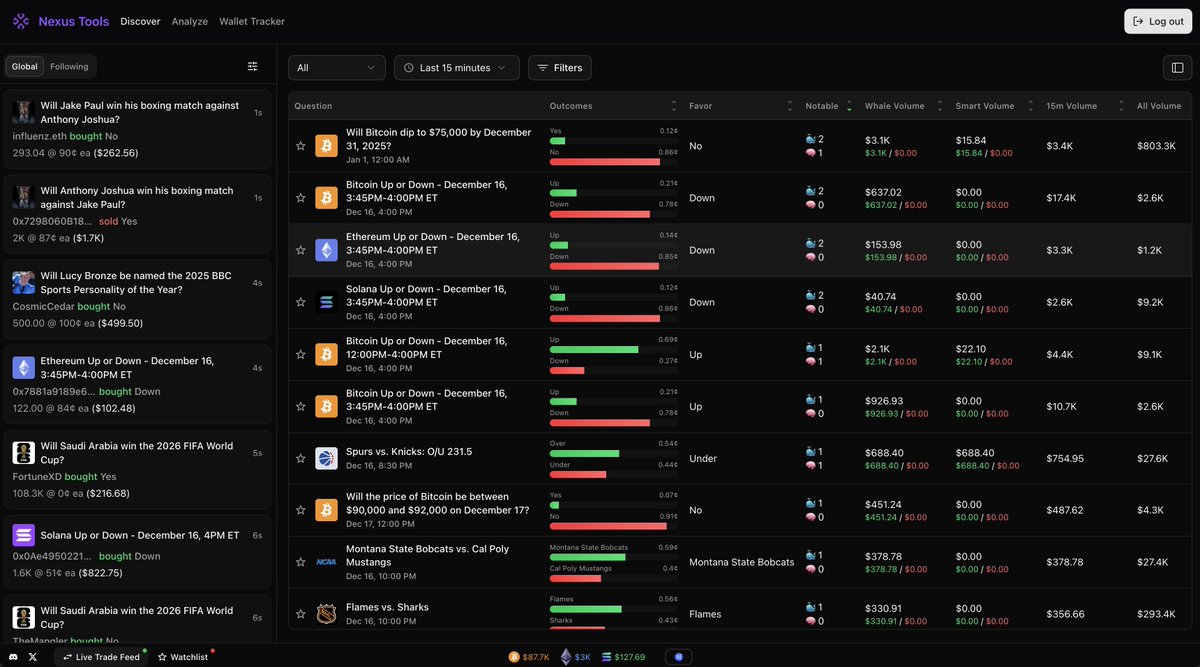Star the Flames vs. Sharks market
Viewport: 1200px width, 667px height.
tap(300, 614)
